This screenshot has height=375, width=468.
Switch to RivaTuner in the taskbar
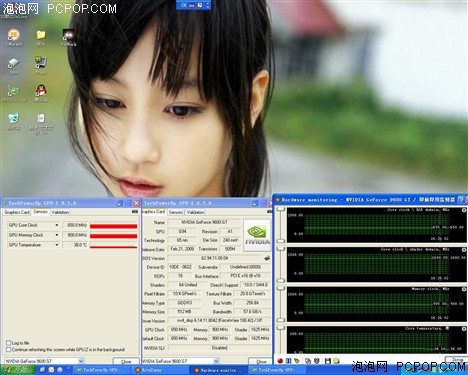[161, 370]
